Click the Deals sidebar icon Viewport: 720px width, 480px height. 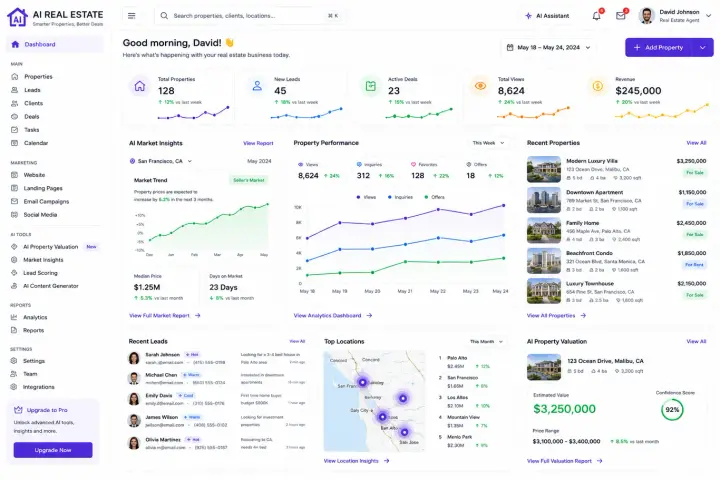click(x=15, y=117)
